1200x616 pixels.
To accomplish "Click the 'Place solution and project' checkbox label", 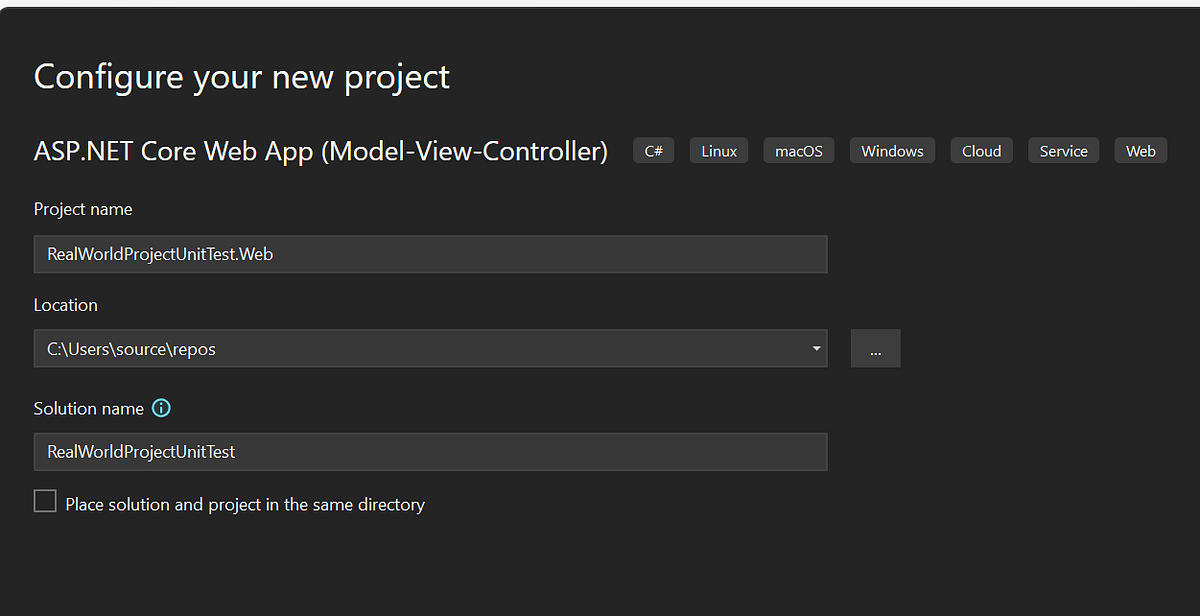I will point(245,505).
